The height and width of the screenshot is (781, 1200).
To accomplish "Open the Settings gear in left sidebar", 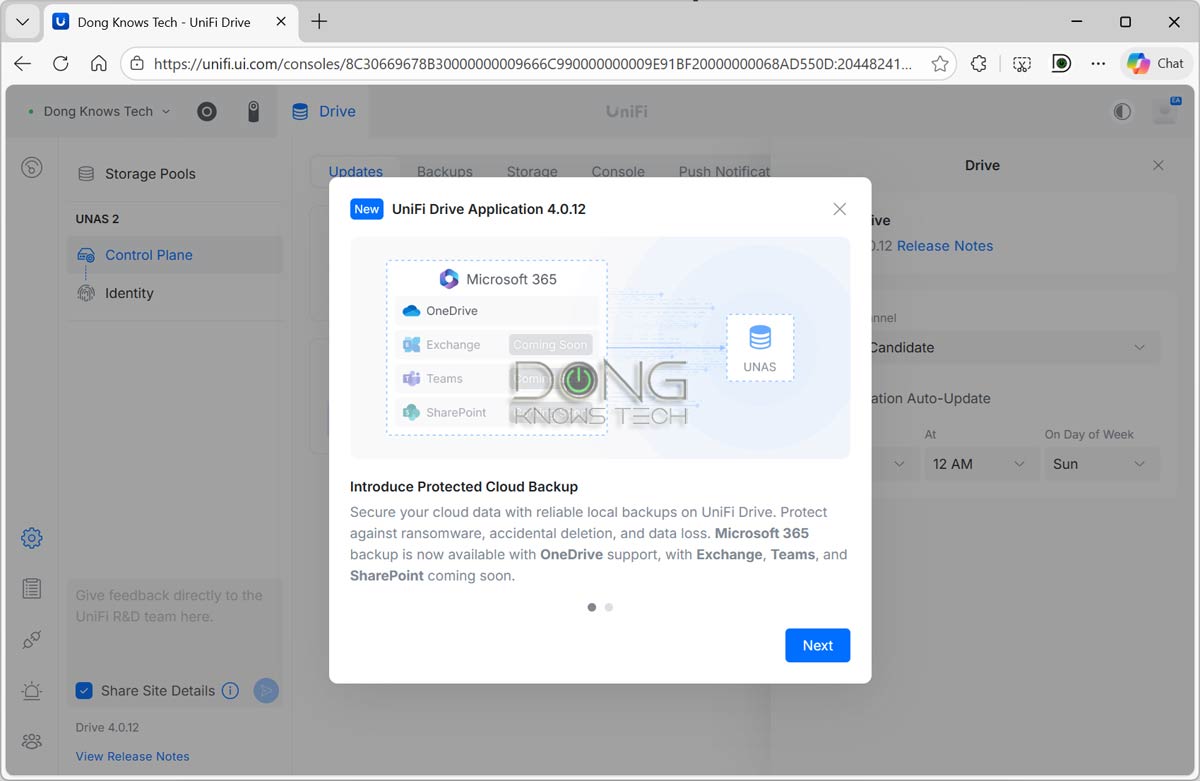I will click(x=31, y=538).
